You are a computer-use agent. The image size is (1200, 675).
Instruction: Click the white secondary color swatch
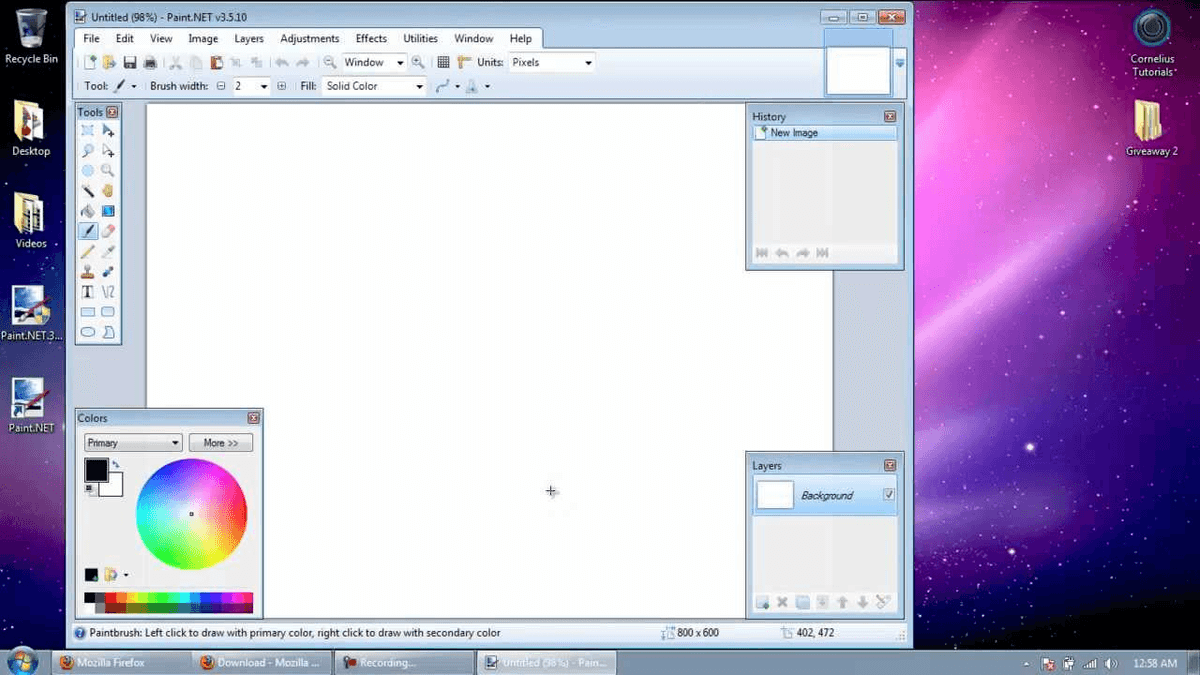point(112,486)
